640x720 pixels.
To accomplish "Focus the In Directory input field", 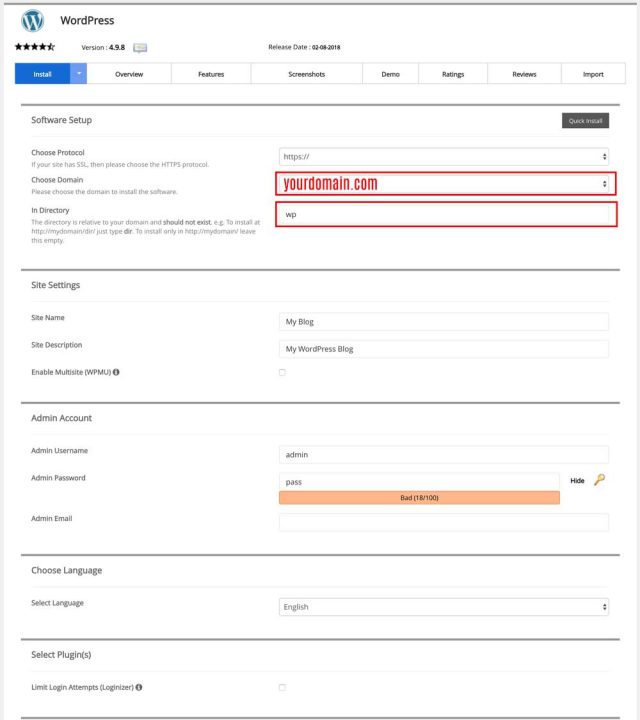I will click(446, 214).
